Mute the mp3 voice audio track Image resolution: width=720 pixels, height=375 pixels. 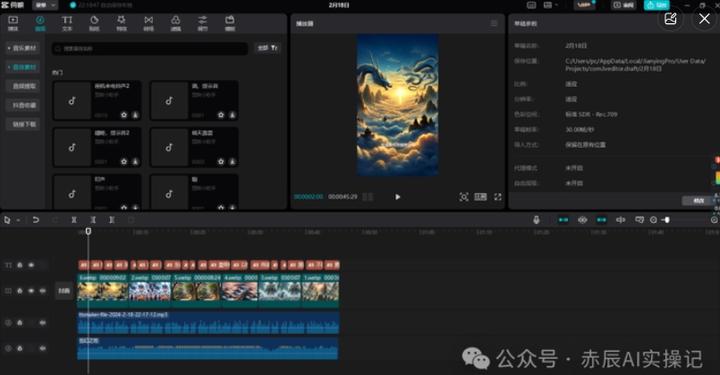(x=43, y=323)
